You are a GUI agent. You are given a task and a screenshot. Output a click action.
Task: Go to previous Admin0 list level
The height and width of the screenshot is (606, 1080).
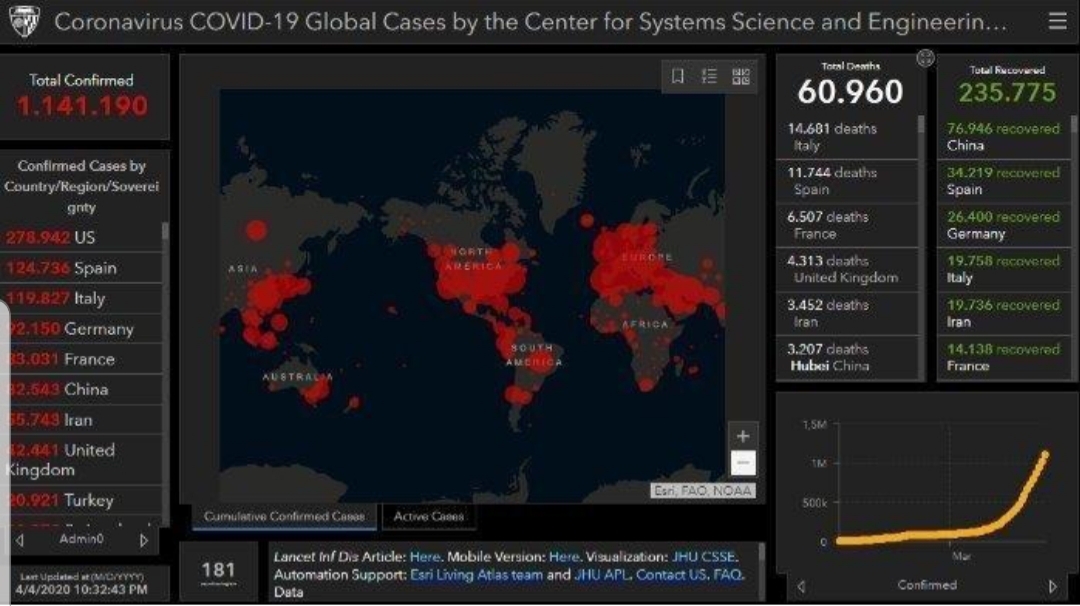coord(19,540)
